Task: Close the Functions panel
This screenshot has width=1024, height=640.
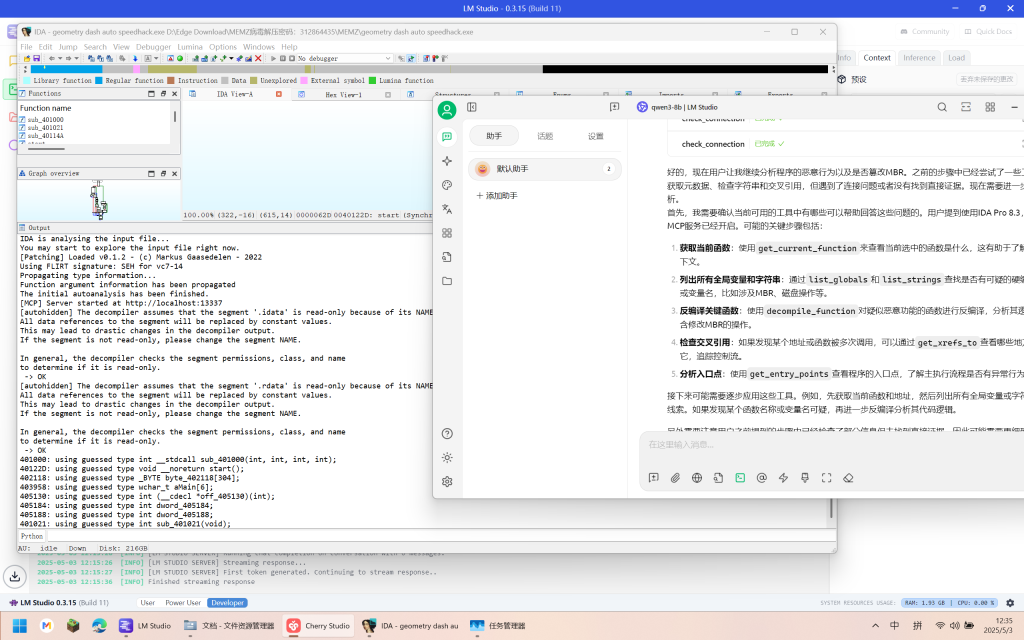Action: coord(174,94)
